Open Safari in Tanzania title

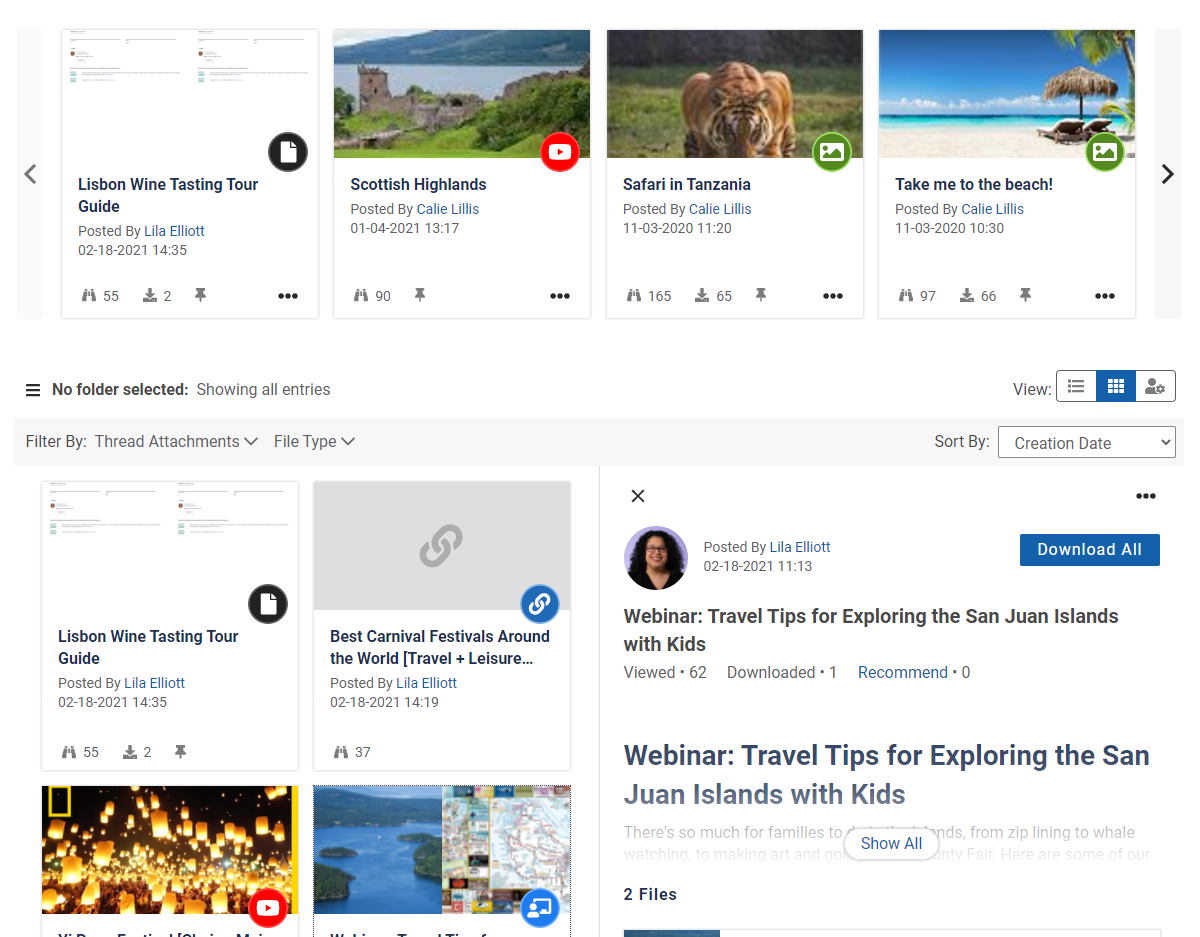tap(686, 184)
